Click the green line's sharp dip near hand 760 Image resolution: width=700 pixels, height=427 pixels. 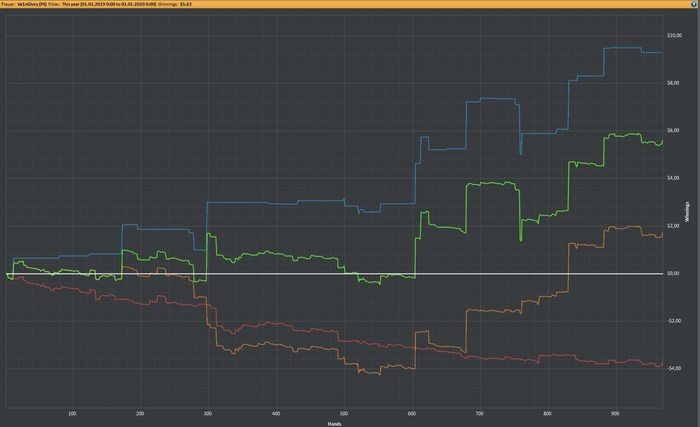(521, 238)
